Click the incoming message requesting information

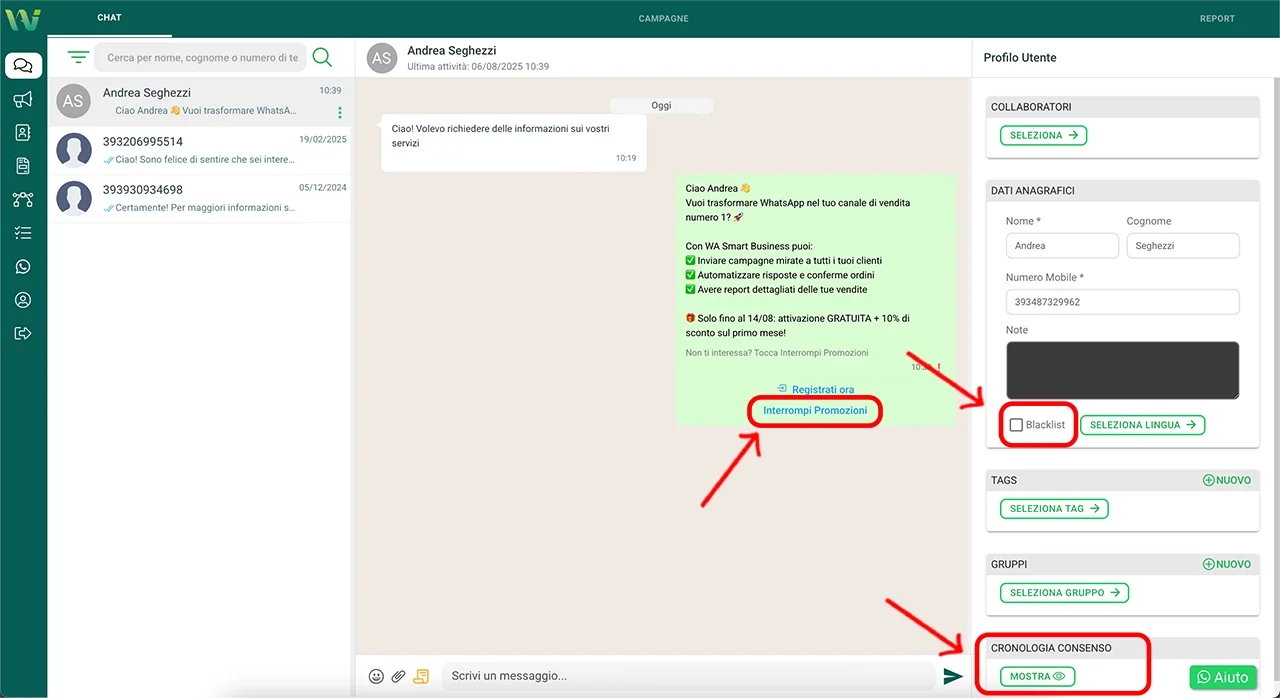[x=514, y=142]
